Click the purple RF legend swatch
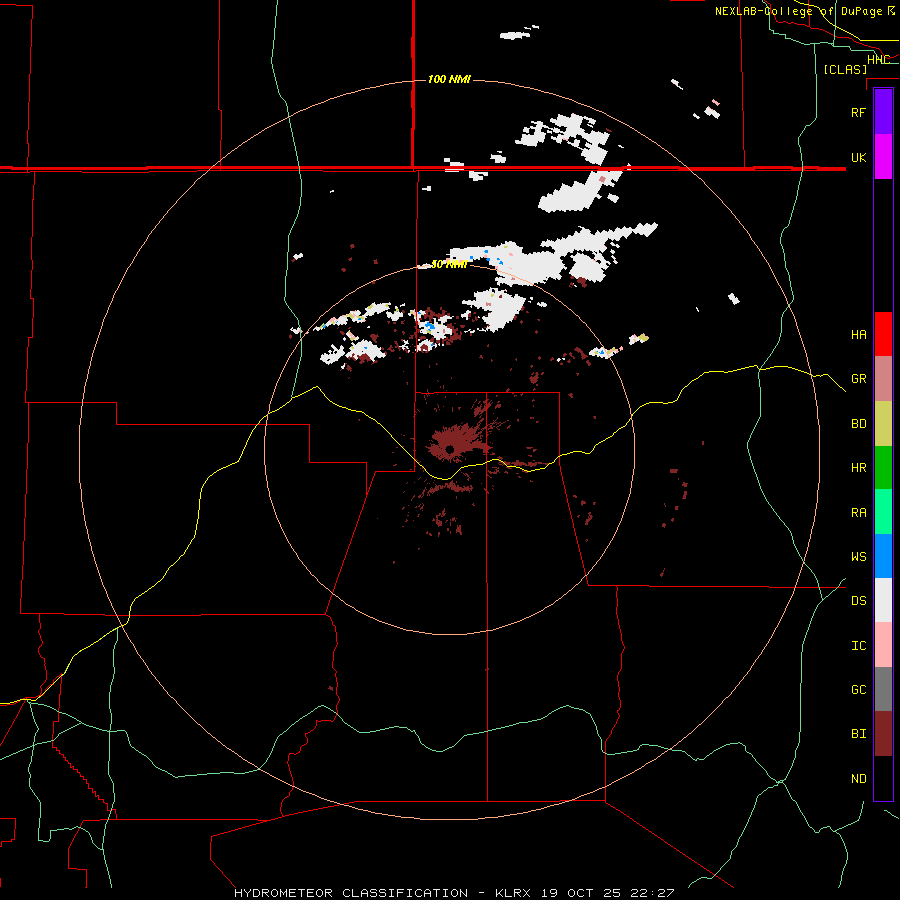 (883, 112)
